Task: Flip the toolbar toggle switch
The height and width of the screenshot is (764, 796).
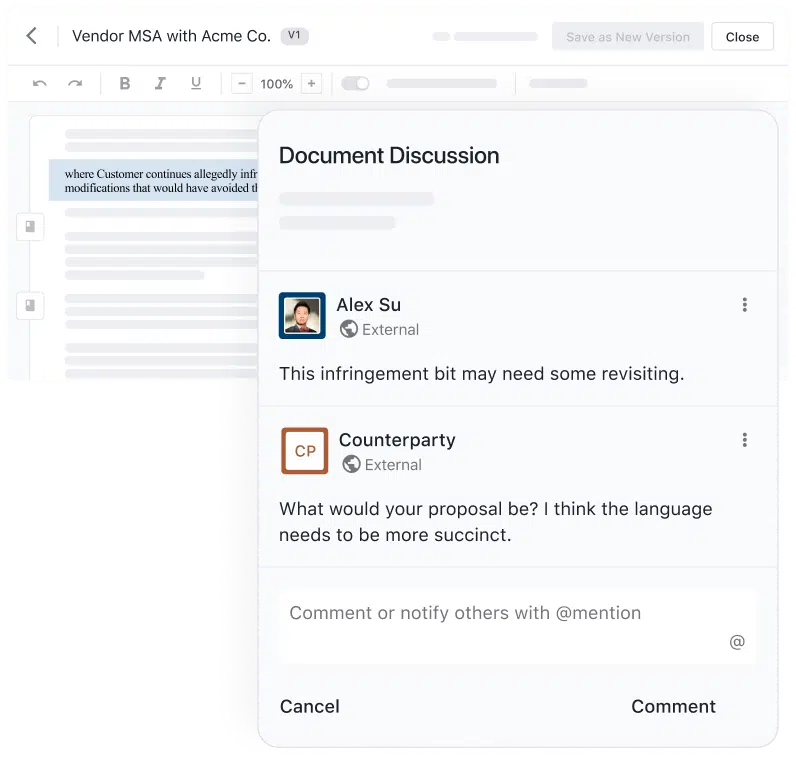Action: [x=355, y=83]
